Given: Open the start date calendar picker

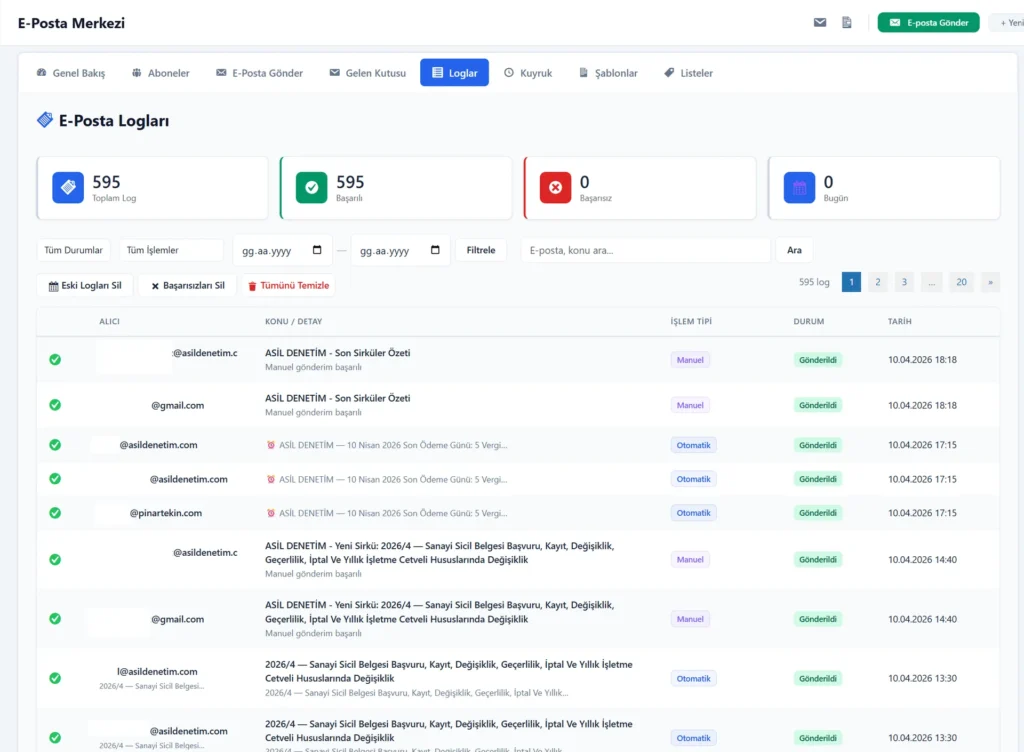Looking at the screenshot, I should point(317,250).
